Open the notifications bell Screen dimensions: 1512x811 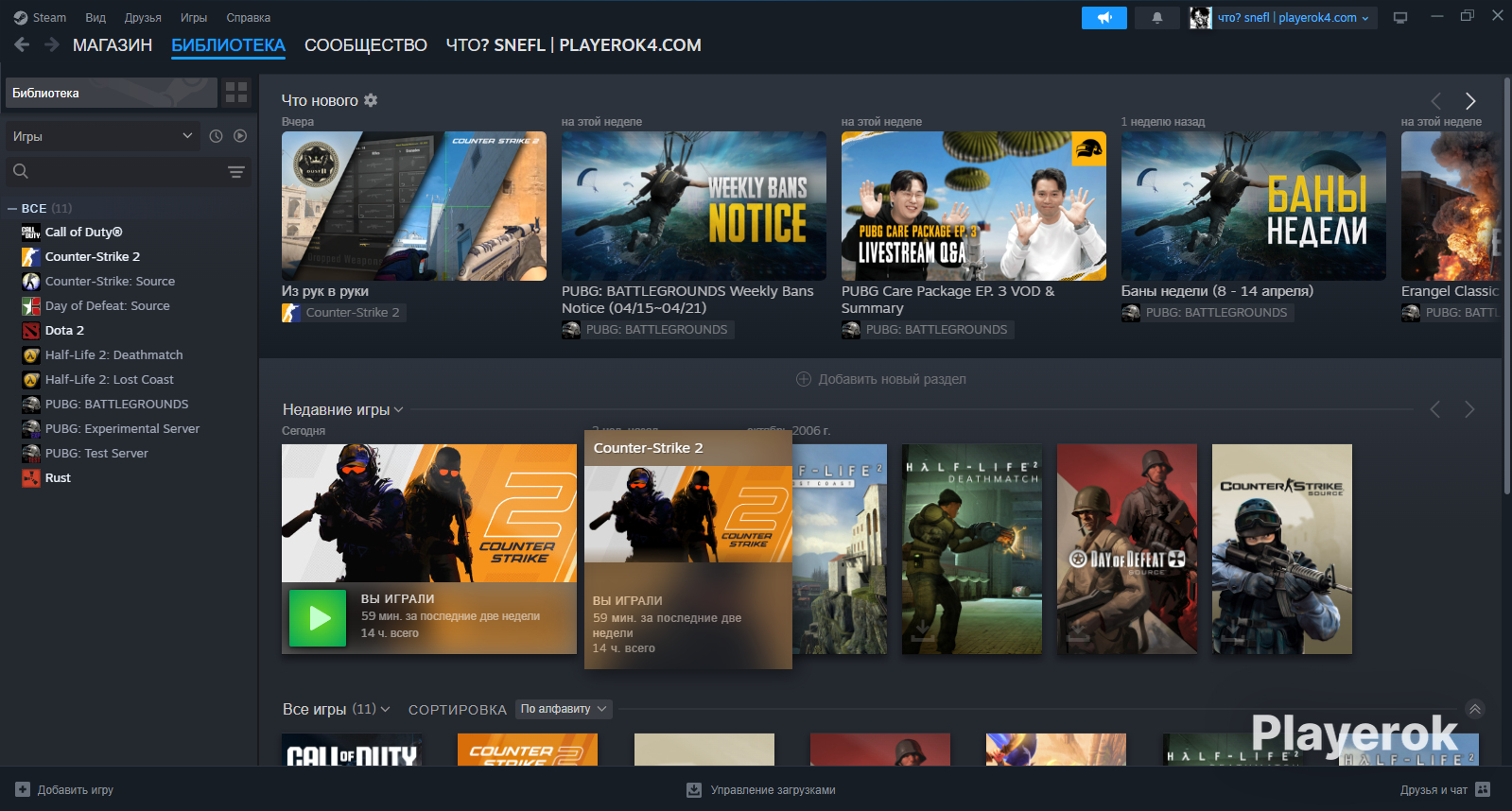pos(1157,18)
